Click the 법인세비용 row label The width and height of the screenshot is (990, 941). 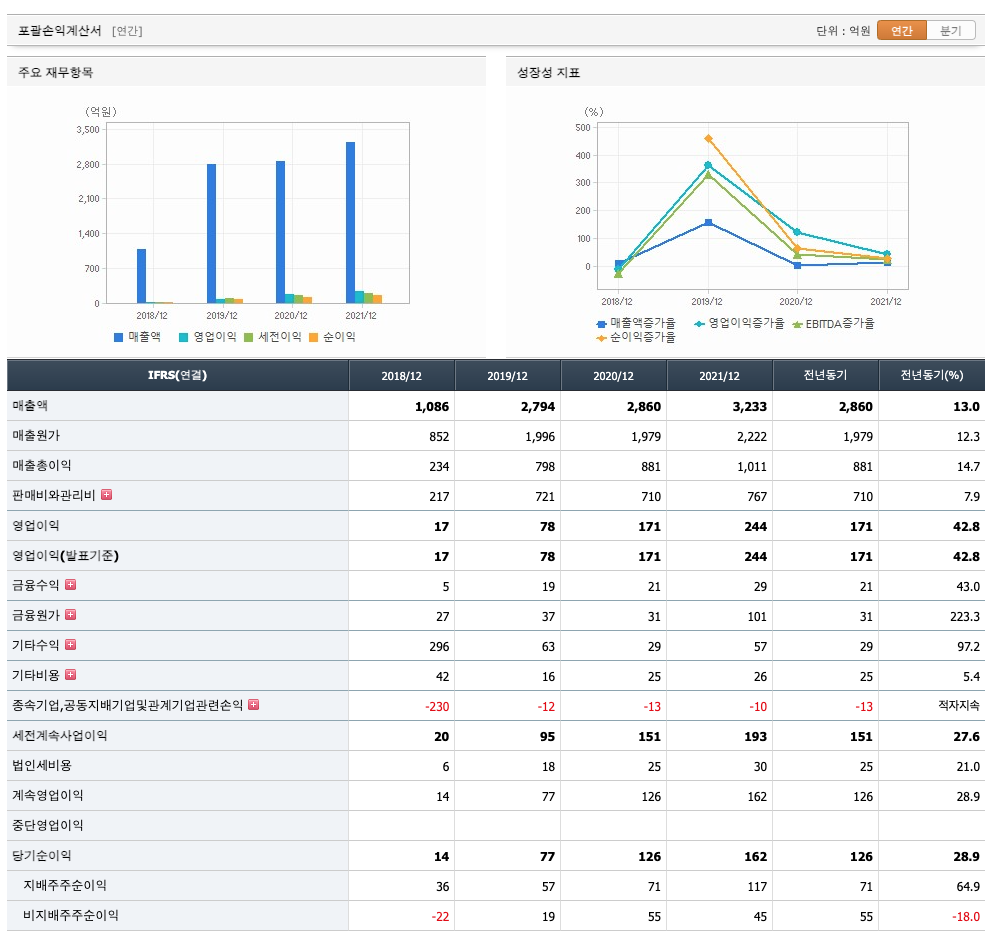coord(42,765)
